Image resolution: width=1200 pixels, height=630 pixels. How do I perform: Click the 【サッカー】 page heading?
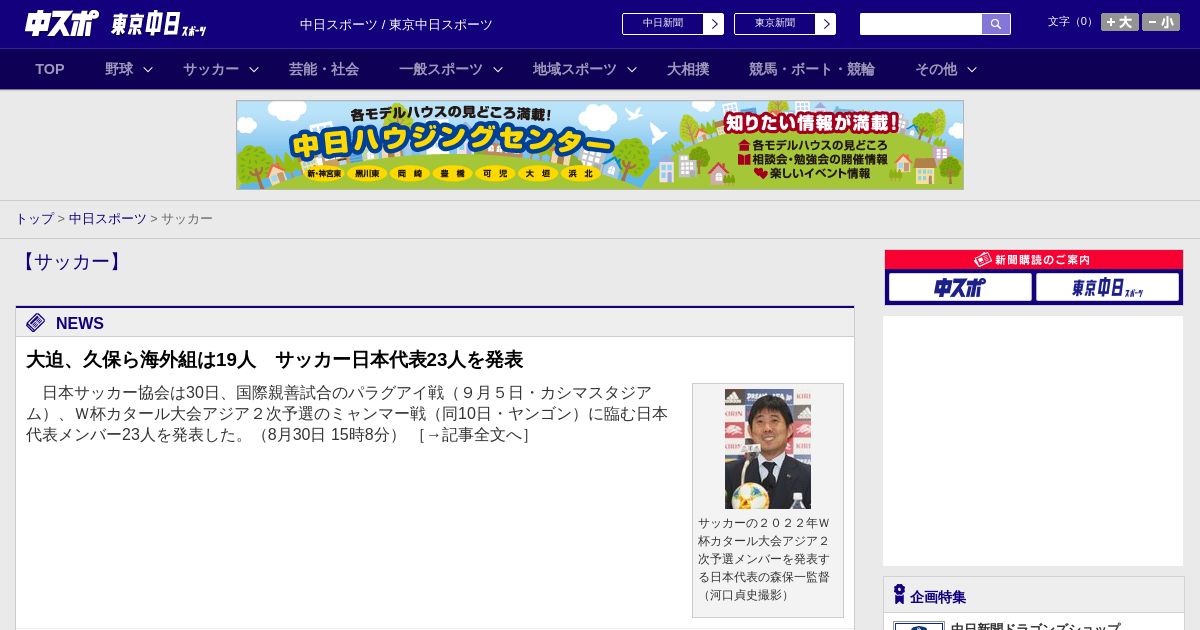(x=72, y=262)
